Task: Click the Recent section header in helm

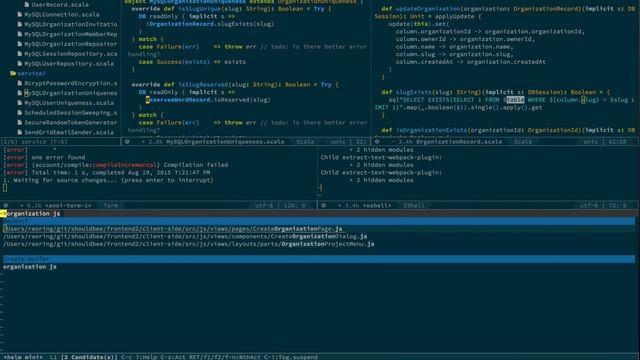Action: pos(319,221)
